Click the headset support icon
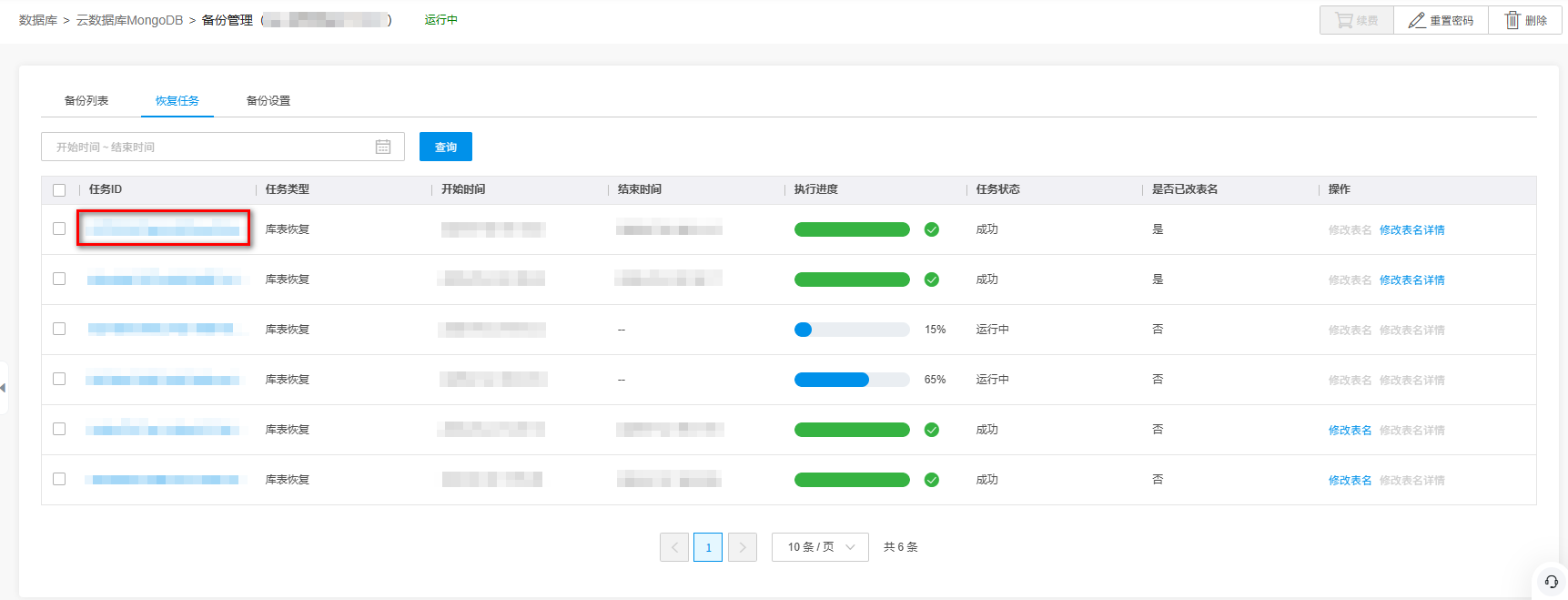The image size is (1568, 600). (1551, 582)
